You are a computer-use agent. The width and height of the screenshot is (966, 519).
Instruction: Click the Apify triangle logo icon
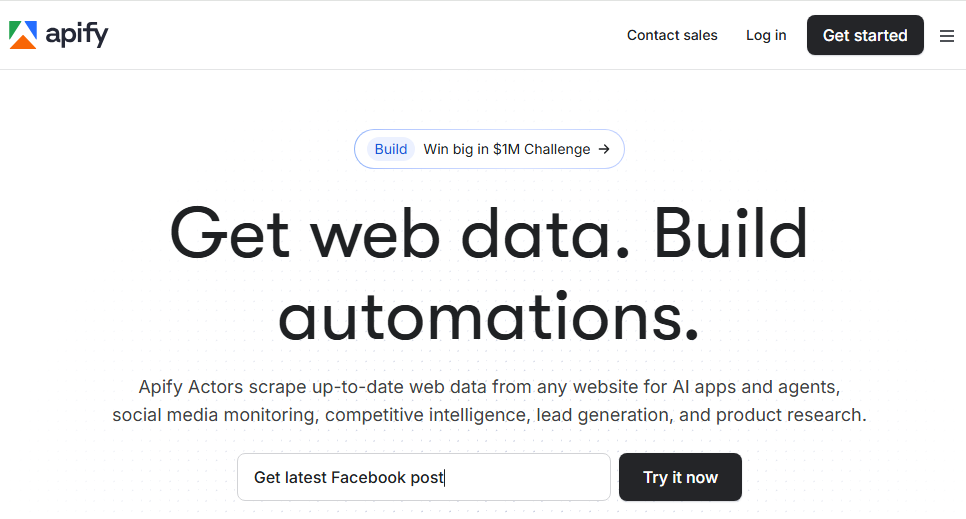coord(23,35)
